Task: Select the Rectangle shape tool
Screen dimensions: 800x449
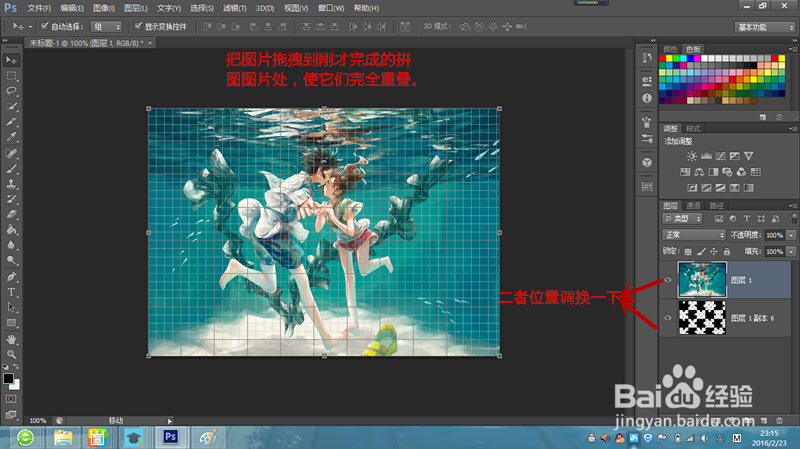Action: coord(11,322)
